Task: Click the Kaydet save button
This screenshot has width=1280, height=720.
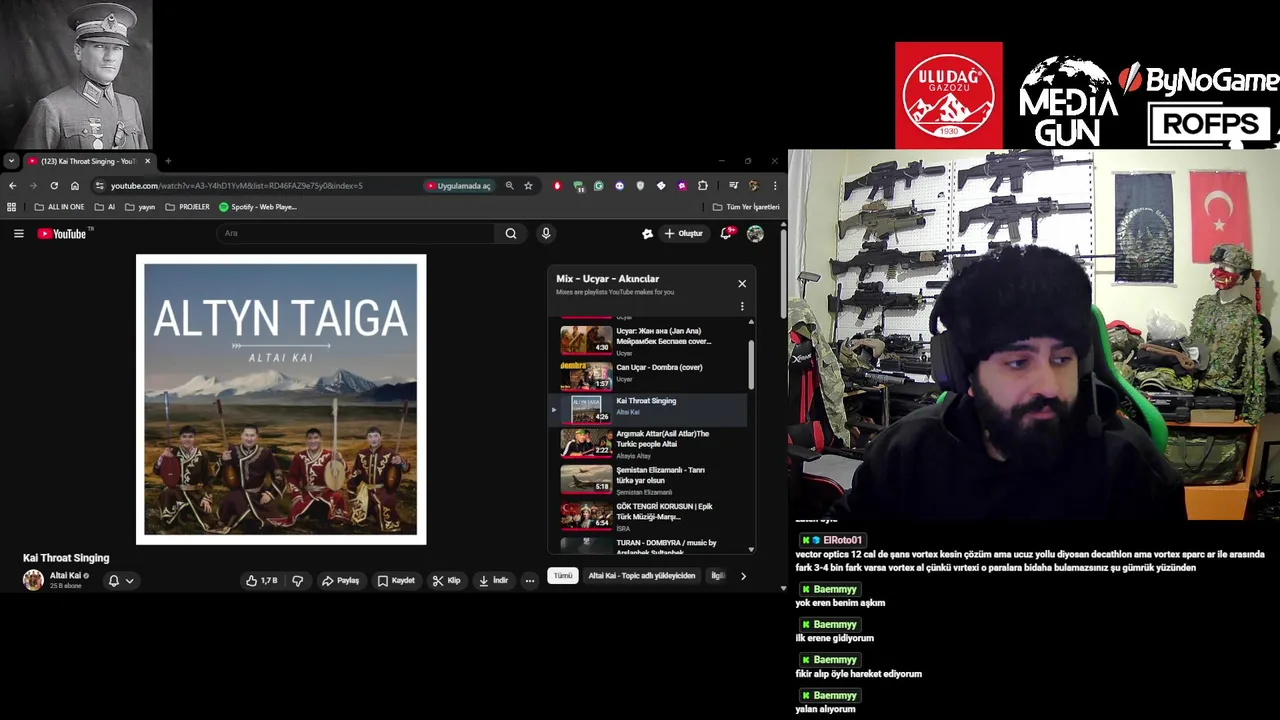Action: 396,580
